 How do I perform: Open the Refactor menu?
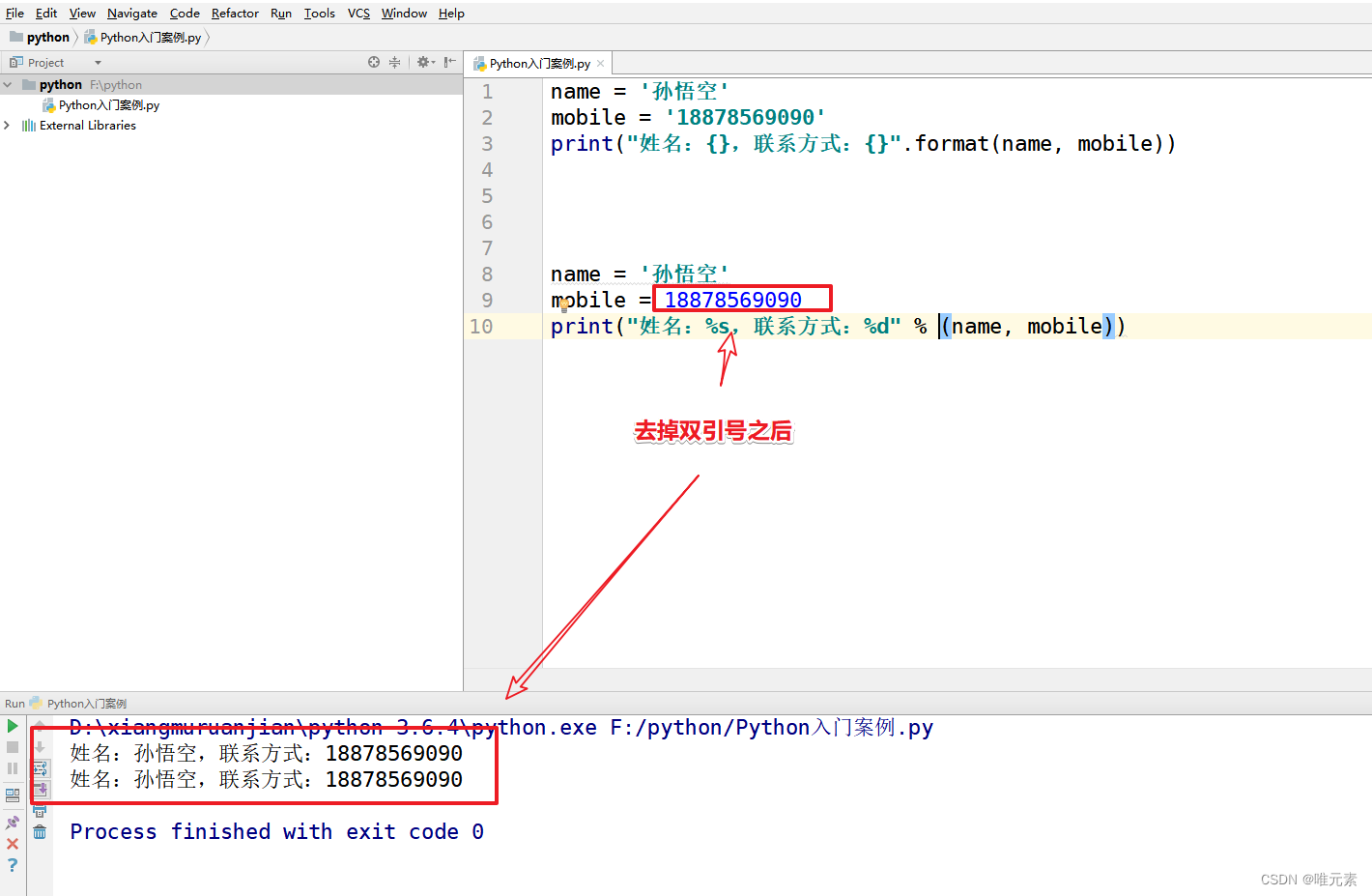pyautogui.click(x=234, y=13)
